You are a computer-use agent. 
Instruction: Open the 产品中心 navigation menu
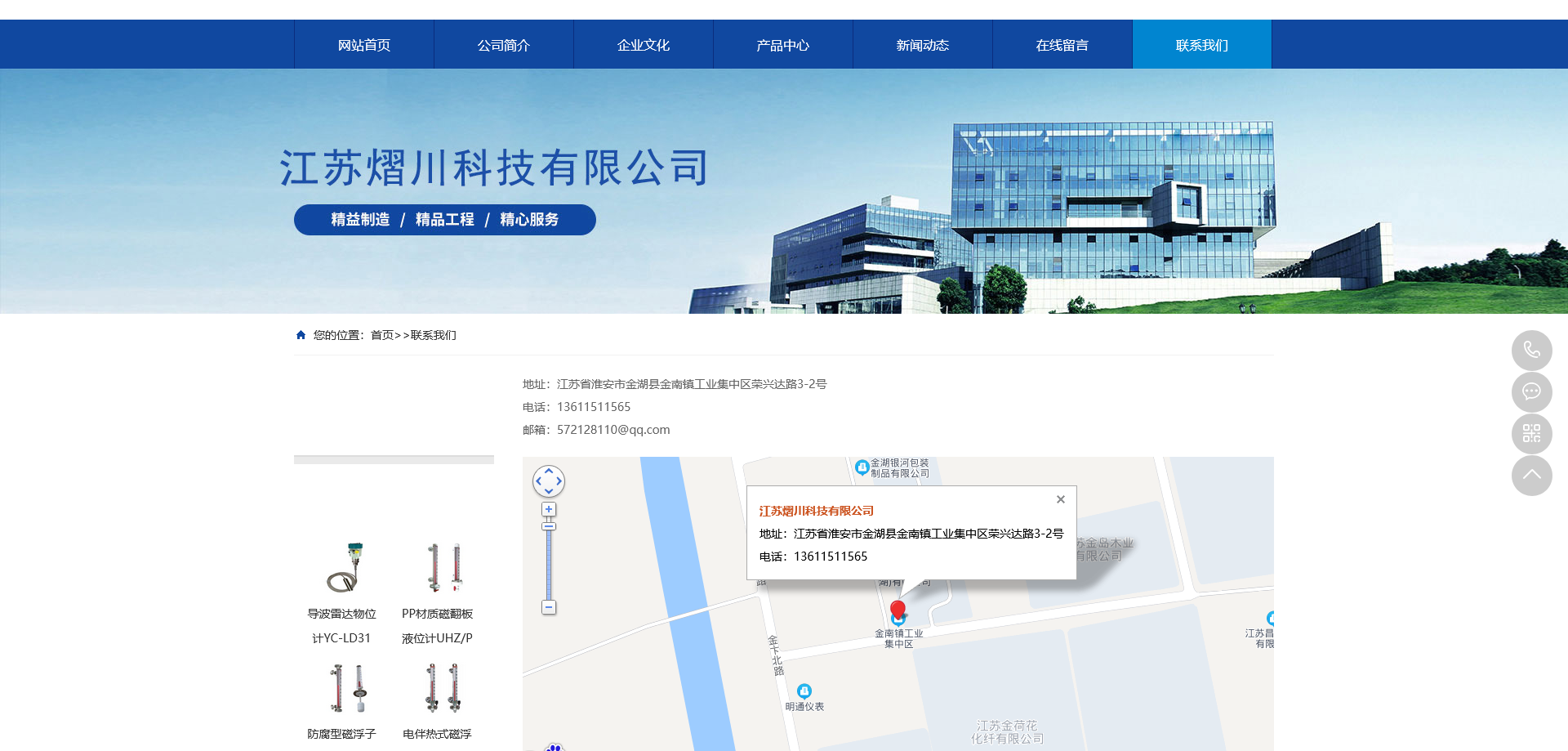pyautogui.click(x=782, y=44)
